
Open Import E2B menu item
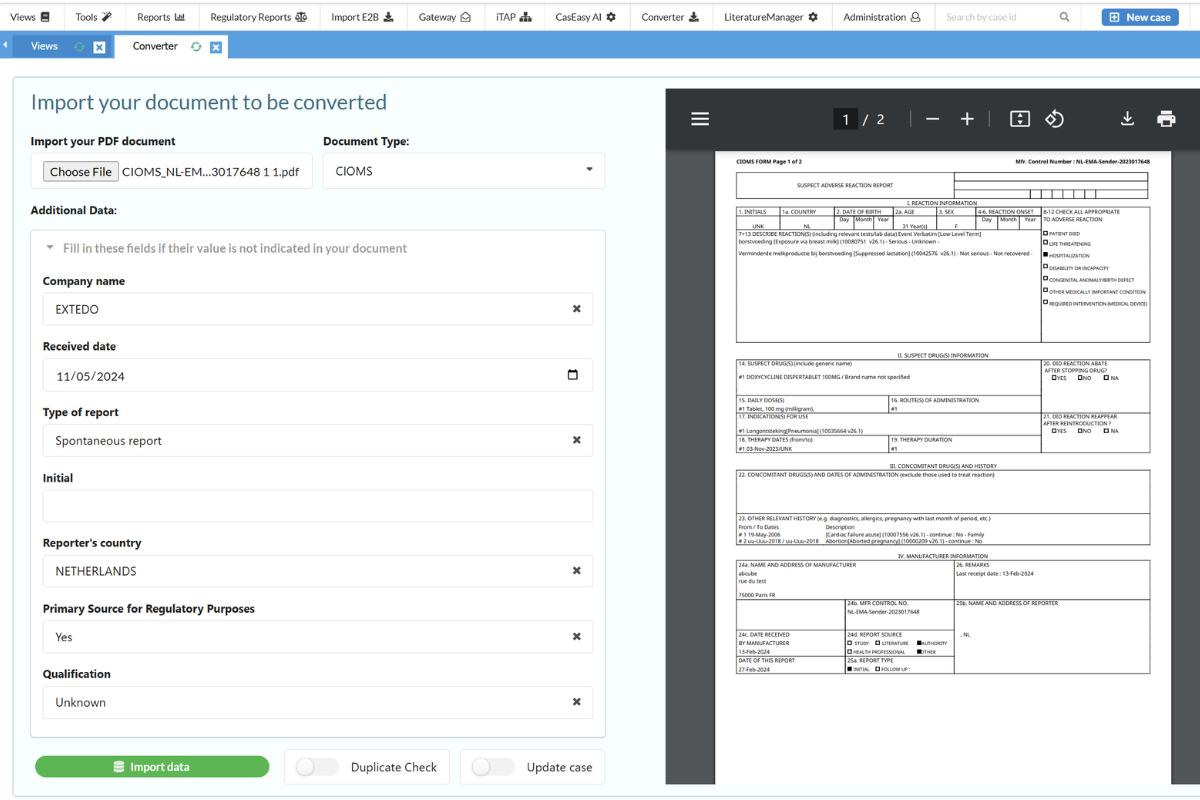coord(362,17)
